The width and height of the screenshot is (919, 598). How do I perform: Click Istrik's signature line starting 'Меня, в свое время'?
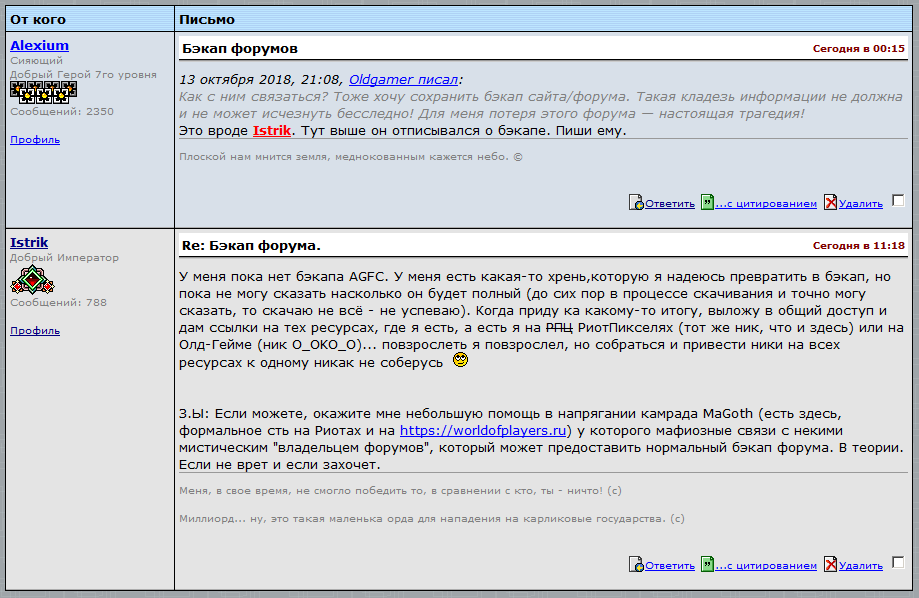pos(400,491)
